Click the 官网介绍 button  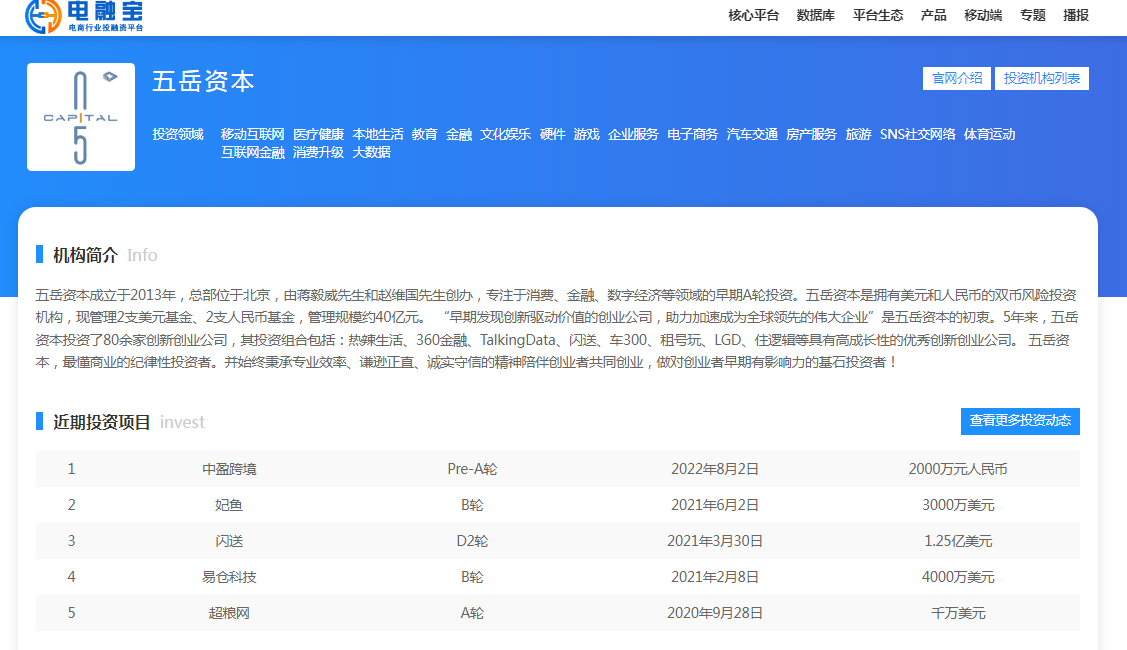[x=957, y=78]
